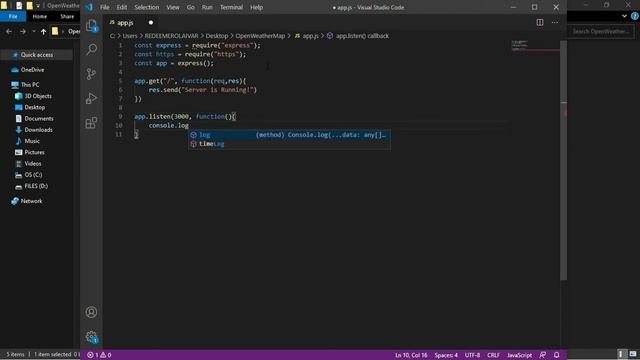Open the View menu
This screenshot has width=640, height=360.
173,7
